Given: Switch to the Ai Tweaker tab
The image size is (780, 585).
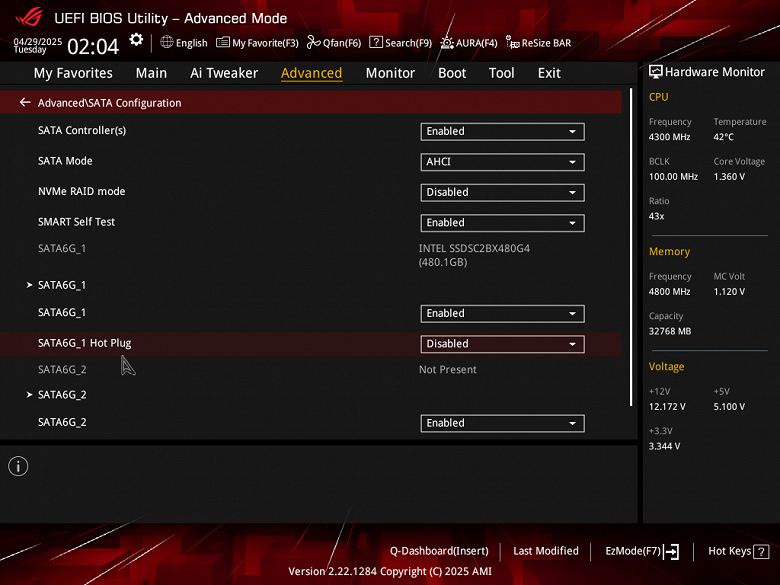Looking at the screenshot, I should tap(224, 73).
